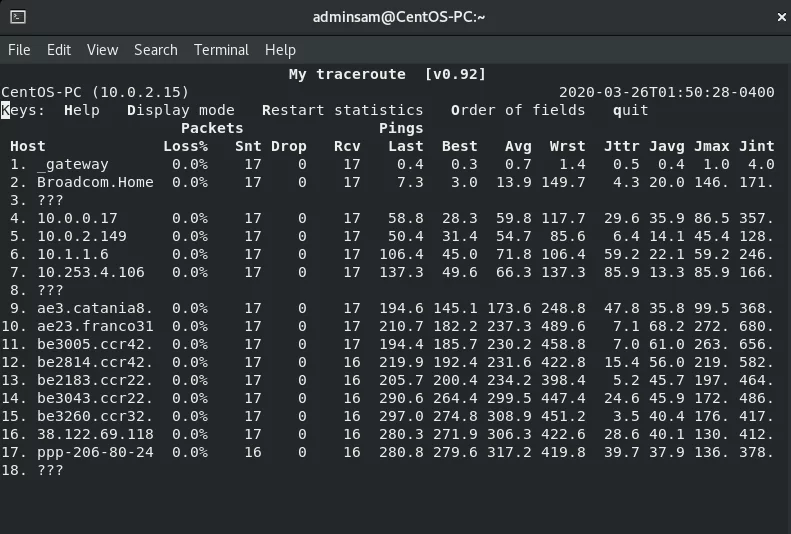
Task: Open the Edit menu
Action: tap(59, 50)
